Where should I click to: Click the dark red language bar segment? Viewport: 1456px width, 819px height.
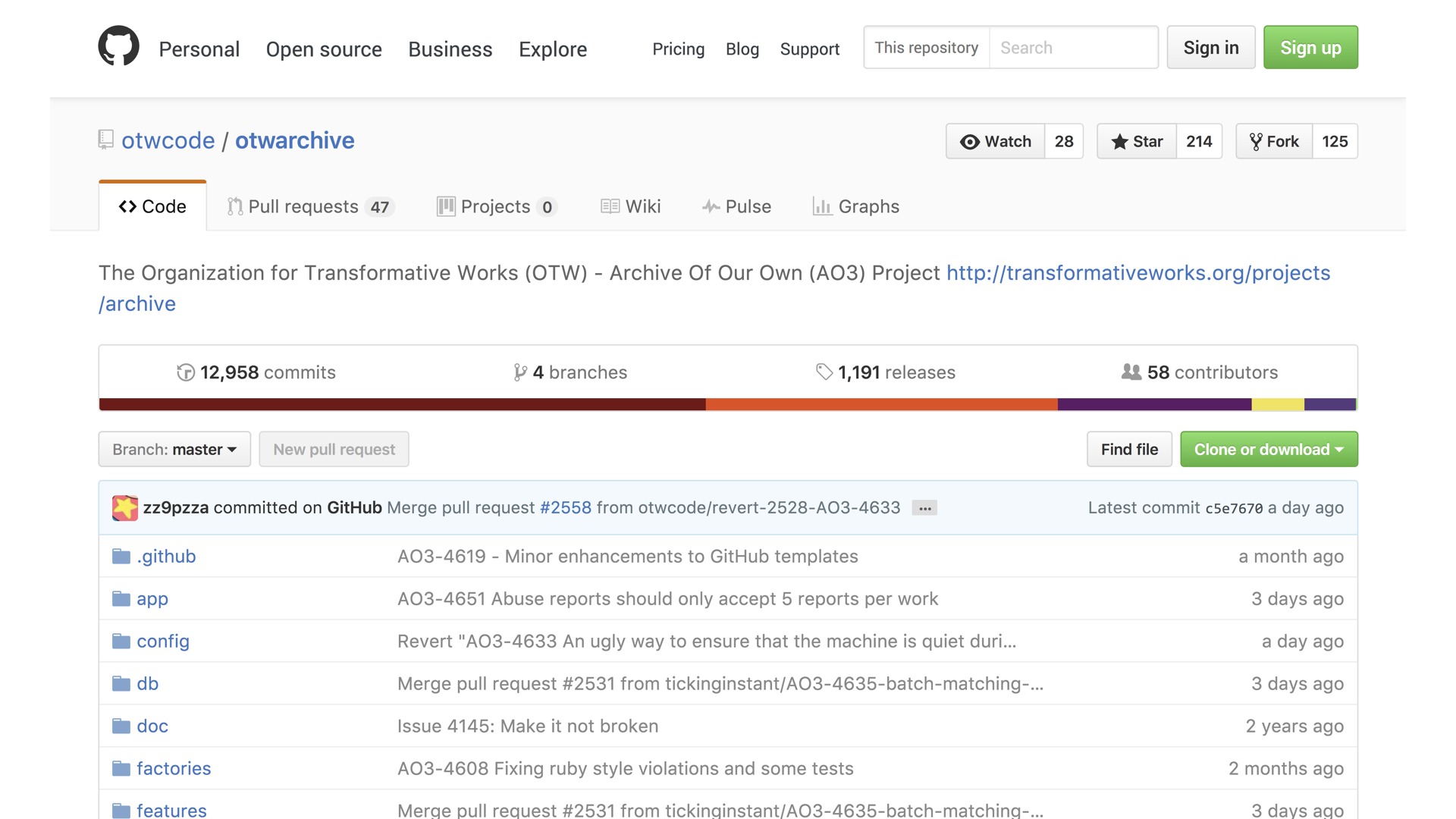(403, 404)
